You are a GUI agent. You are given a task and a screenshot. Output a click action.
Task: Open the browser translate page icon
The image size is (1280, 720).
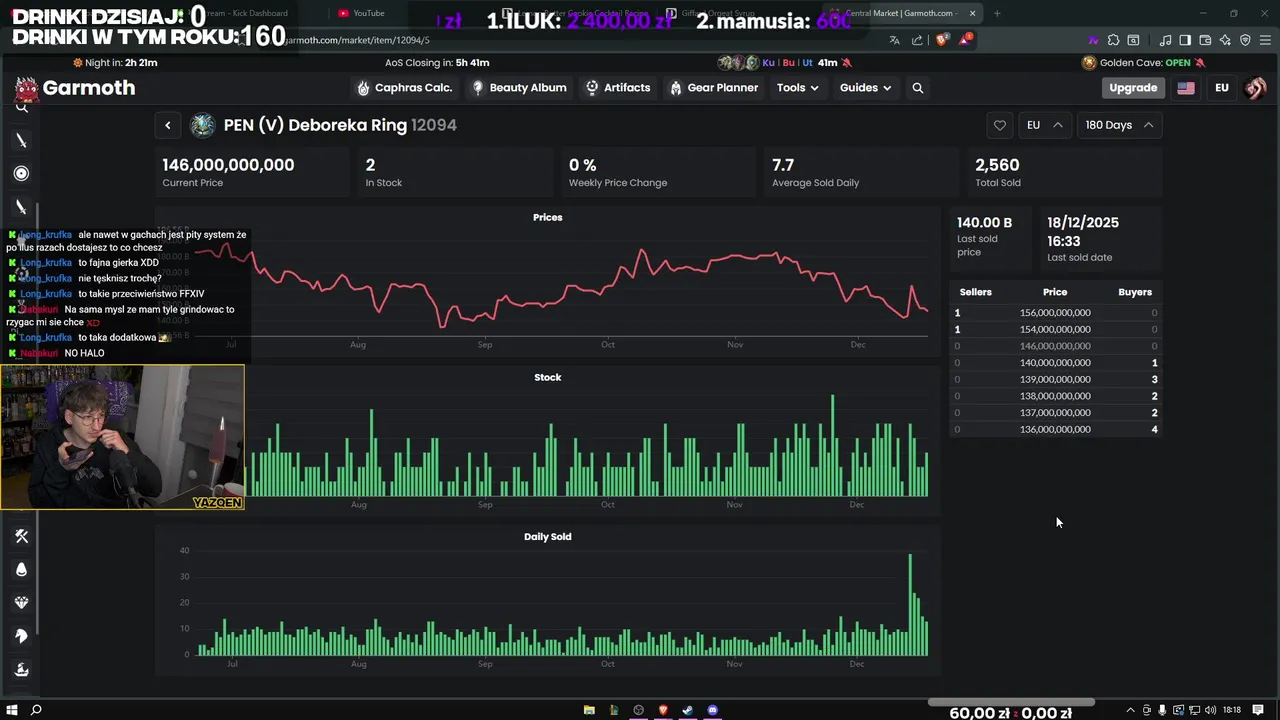click(894, 40)
